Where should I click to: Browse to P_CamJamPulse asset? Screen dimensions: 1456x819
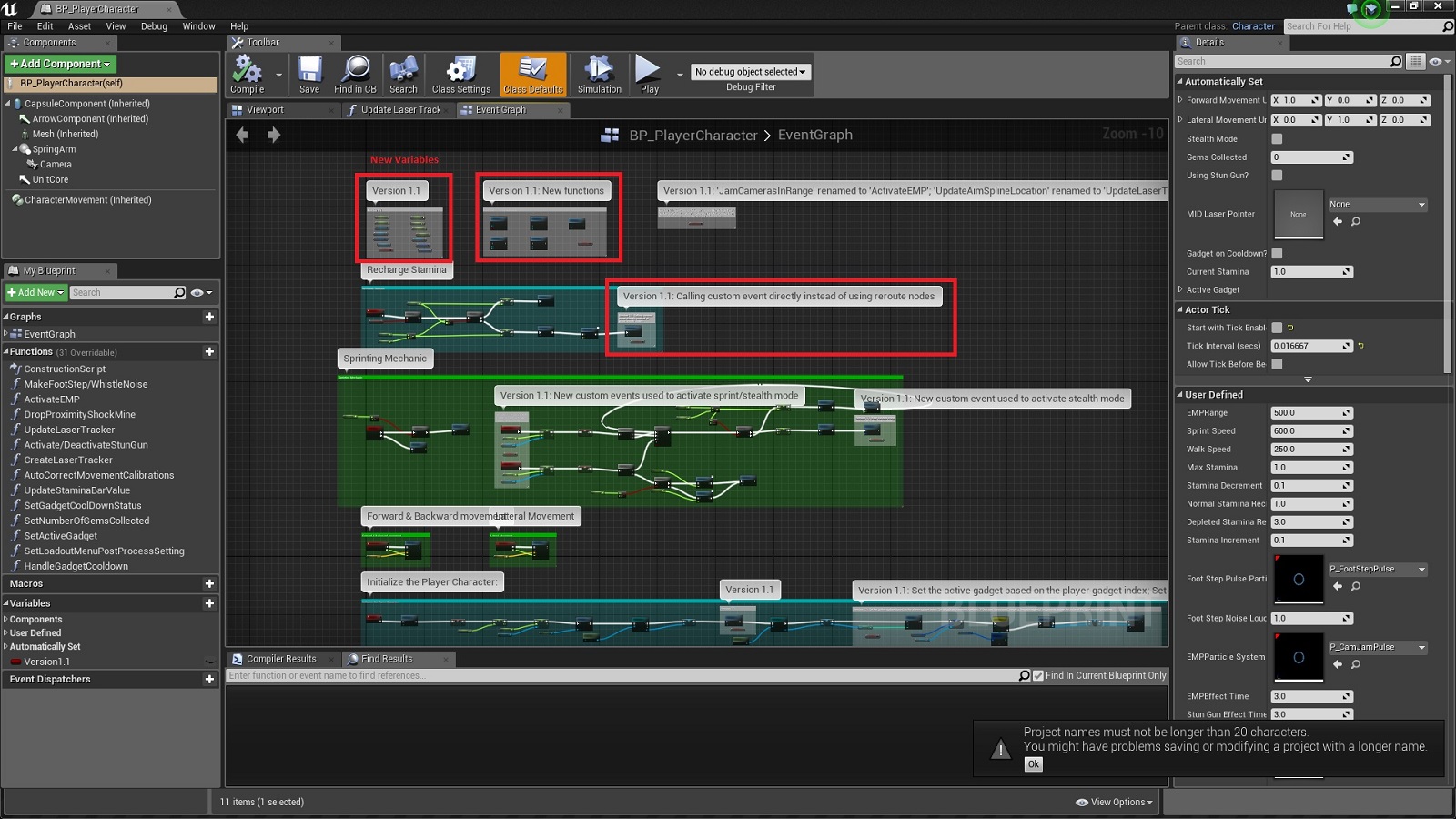coord(1356,665)
